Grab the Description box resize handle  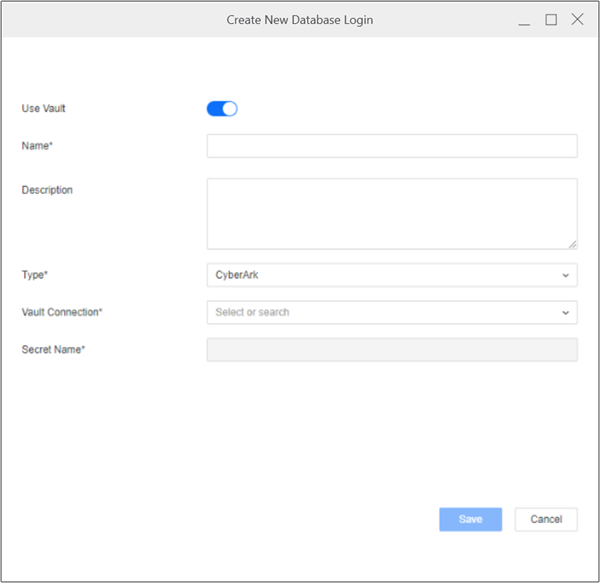(572, 243)
